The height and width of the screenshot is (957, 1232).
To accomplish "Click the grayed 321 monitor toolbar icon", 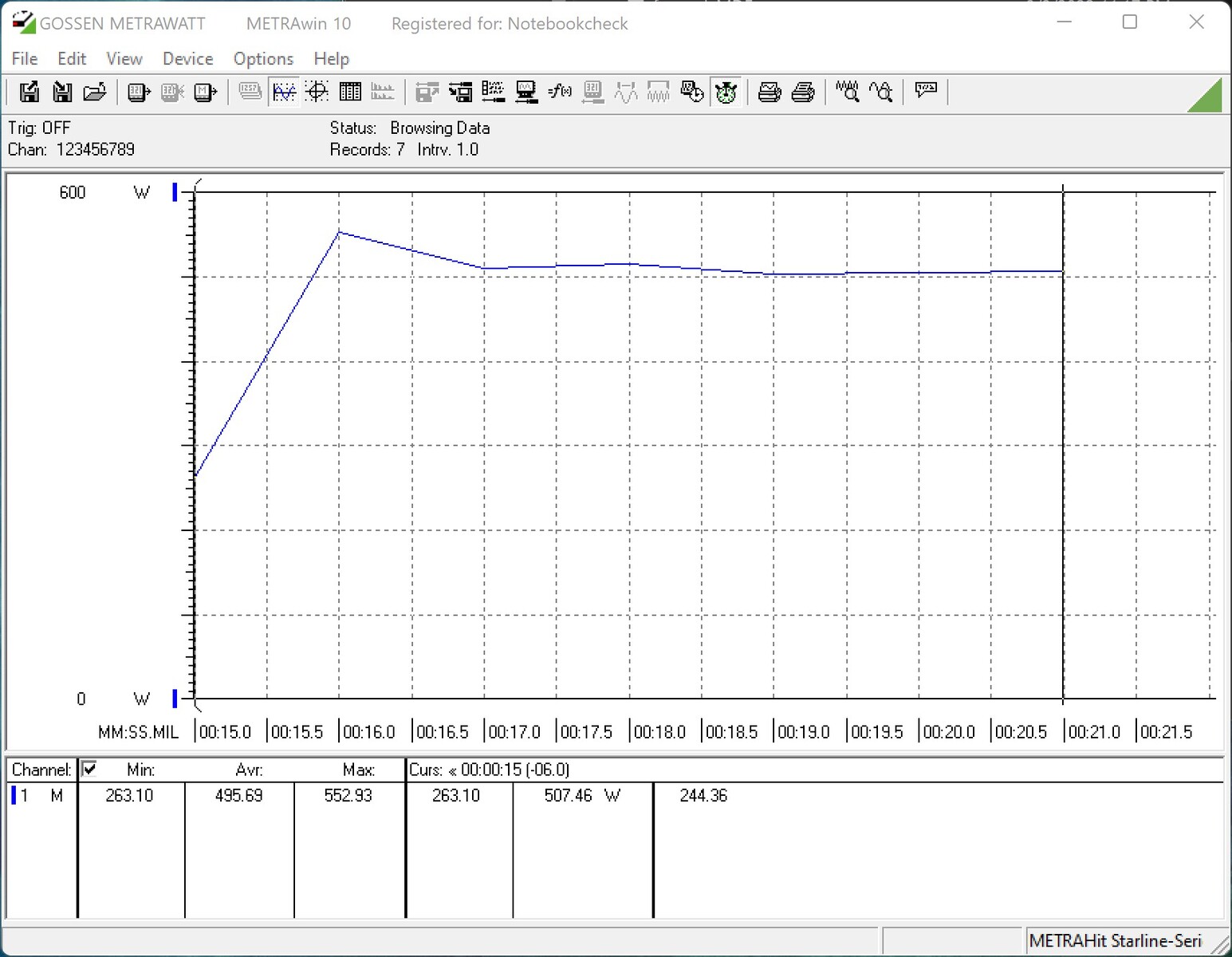I will (x=592, y=93).
